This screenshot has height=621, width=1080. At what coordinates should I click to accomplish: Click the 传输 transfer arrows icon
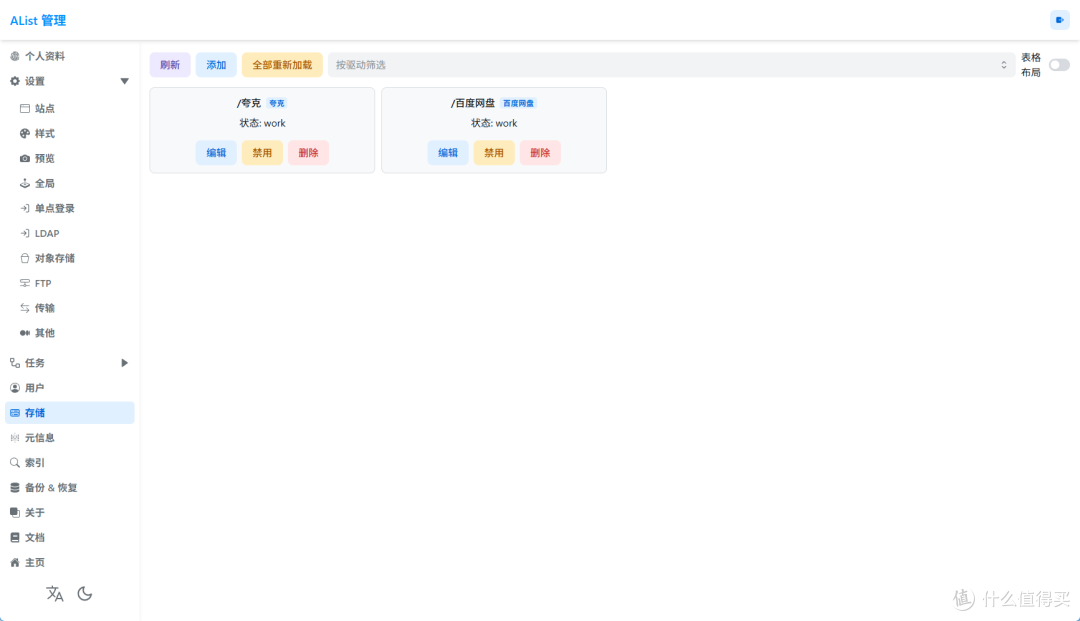point(25,308)
